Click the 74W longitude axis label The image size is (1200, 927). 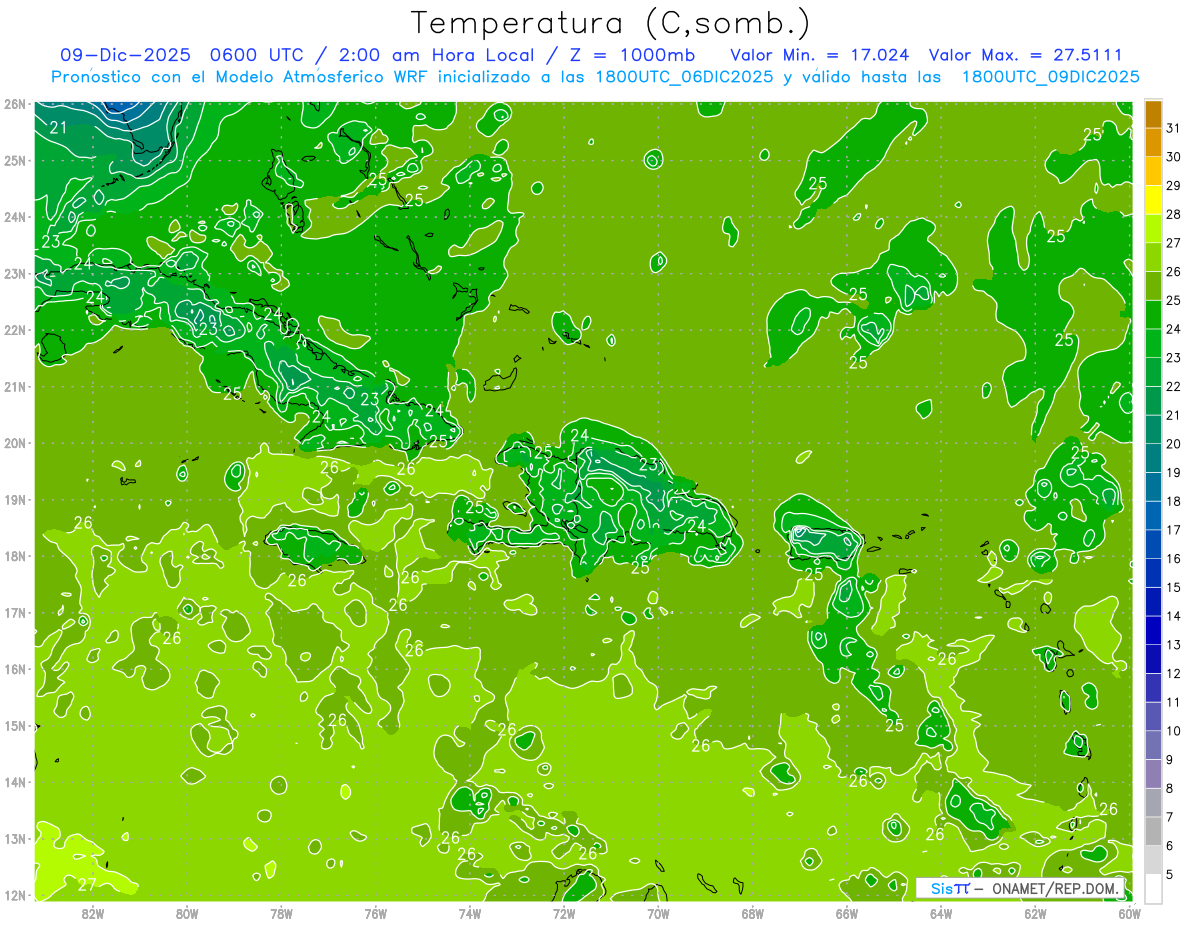(x=470, y=913)
